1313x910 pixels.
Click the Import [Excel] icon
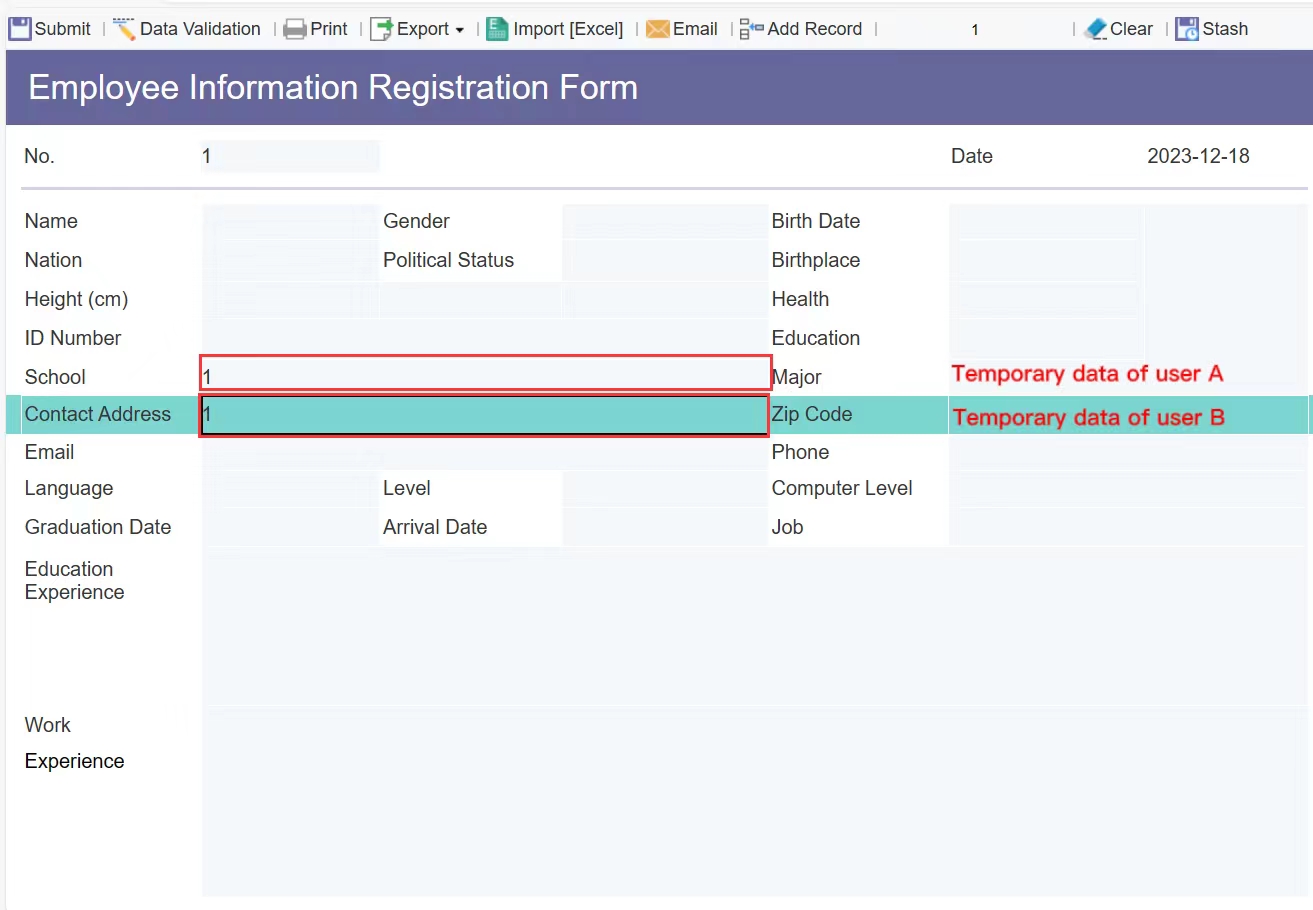[x=497, y=29]
